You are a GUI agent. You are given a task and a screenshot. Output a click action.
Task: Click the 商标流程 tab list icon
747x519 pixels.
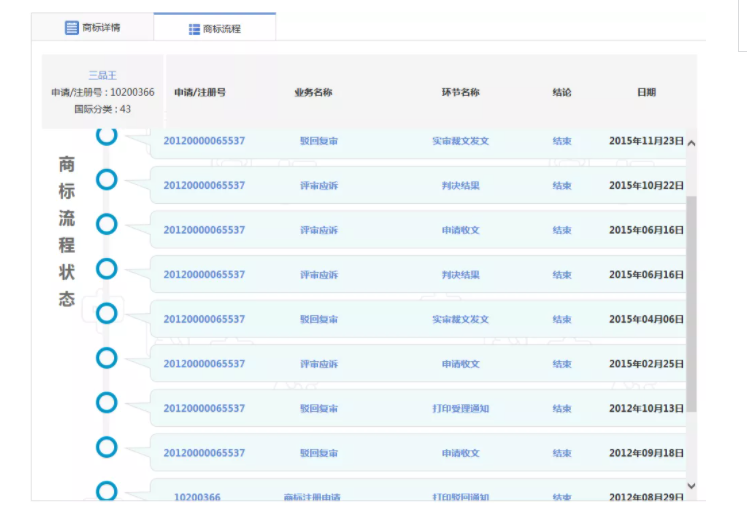pyautogui.click(x=194, y=29)
